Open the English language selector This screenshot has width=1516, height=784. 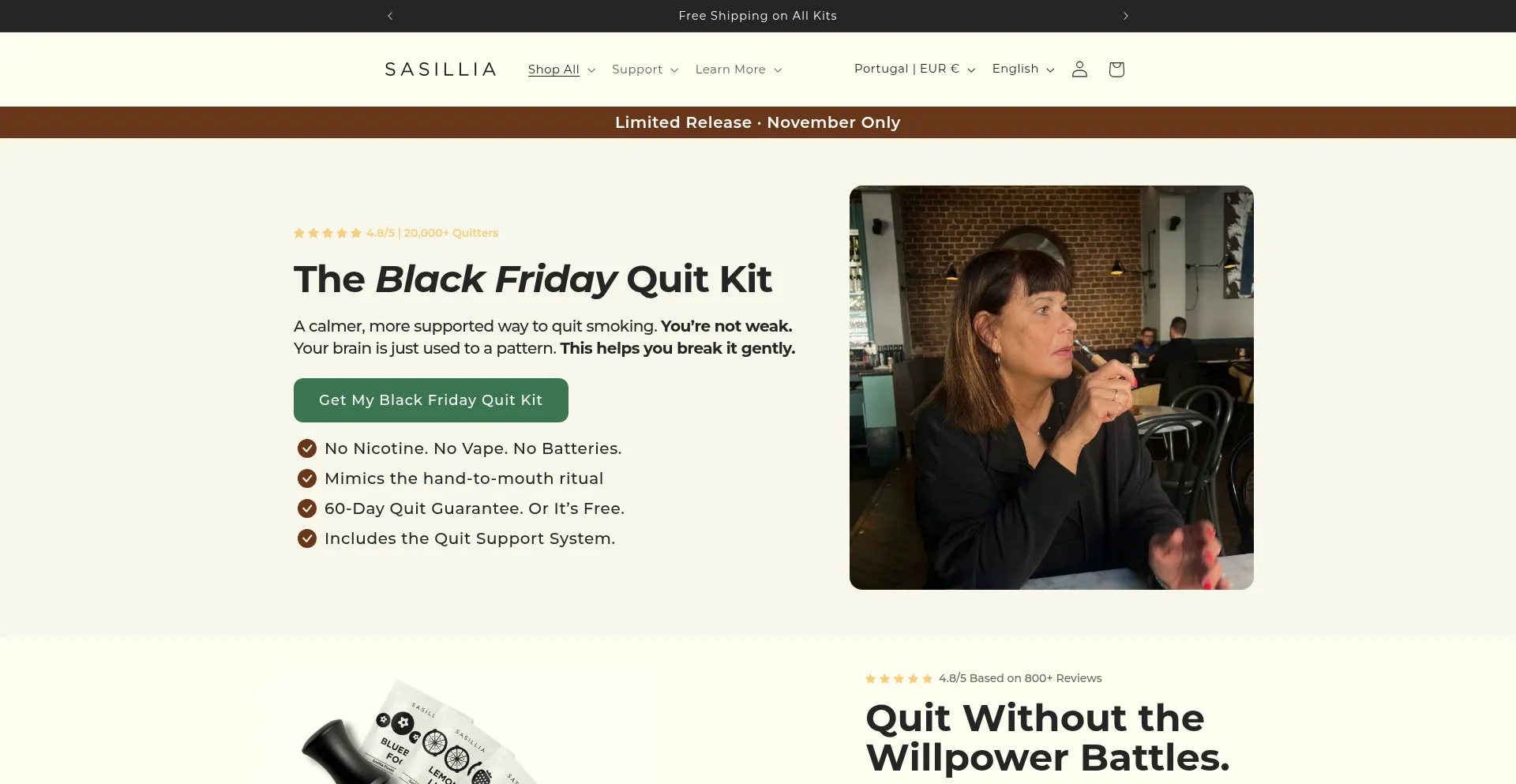click(x=1023, y=69)
